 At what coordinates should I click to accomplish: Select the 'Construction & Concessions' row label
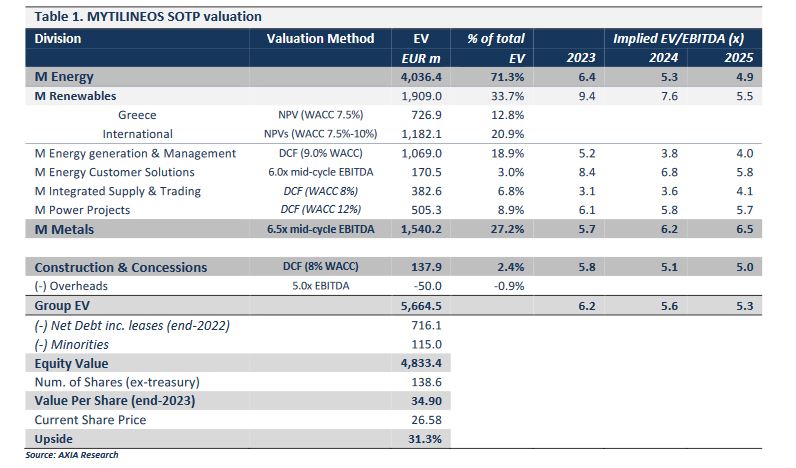(121, 268)
